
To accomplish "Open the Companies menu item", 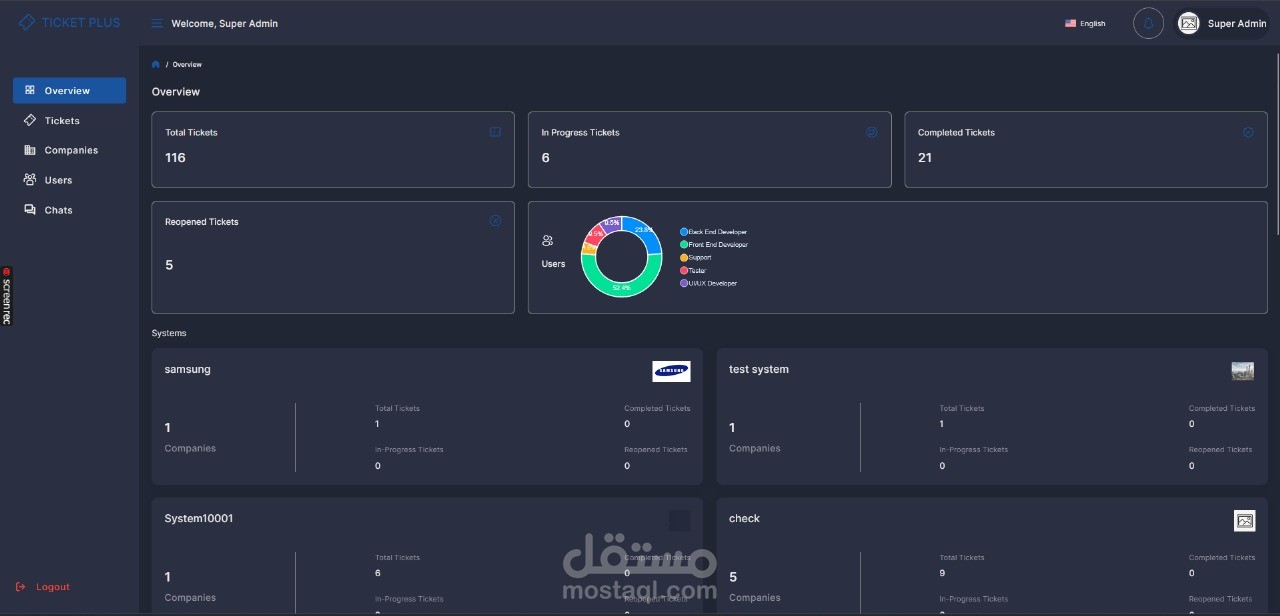I will pyautogui.click(x=69, y=150).
